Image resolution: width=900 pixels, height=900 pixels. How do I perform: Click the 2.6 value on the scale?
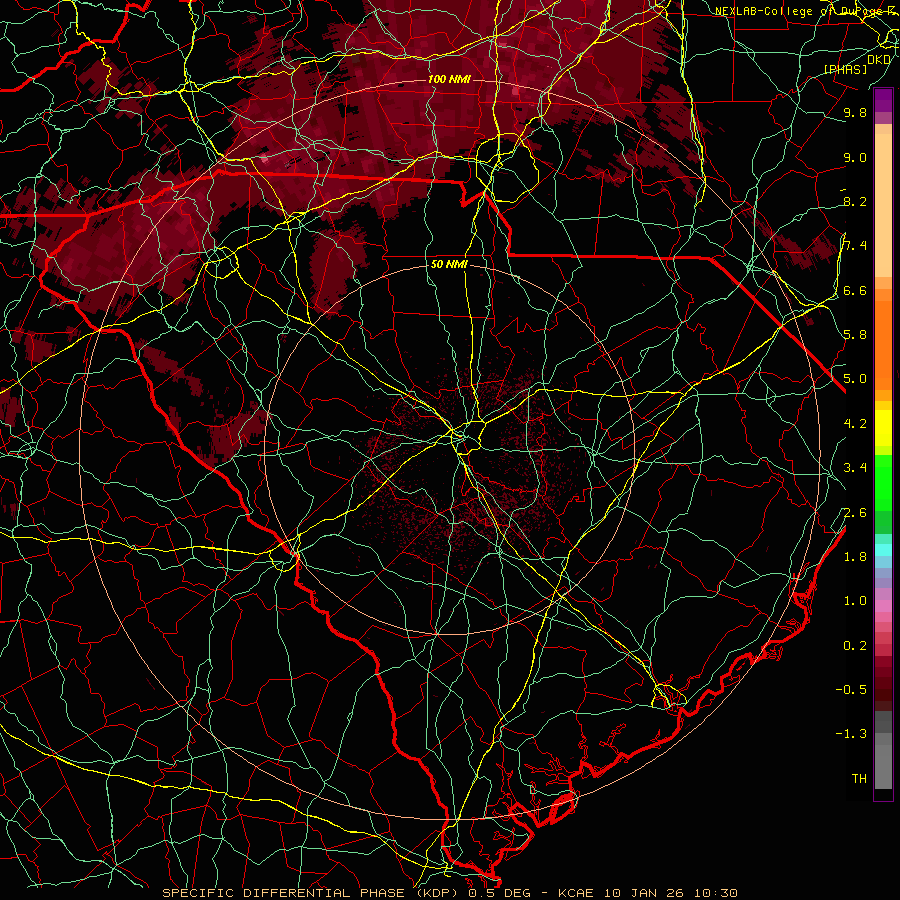[855, 513]
